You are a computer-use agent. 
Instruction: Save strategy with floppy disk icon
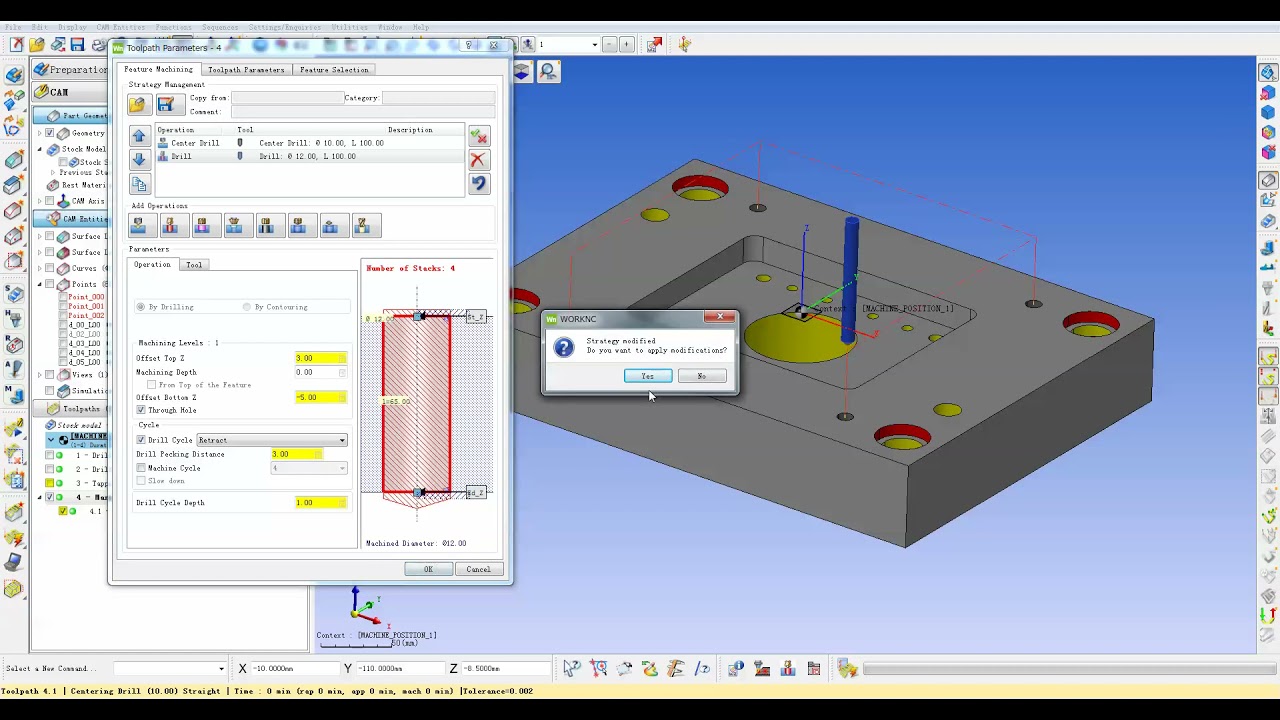(x=166, y=104)
